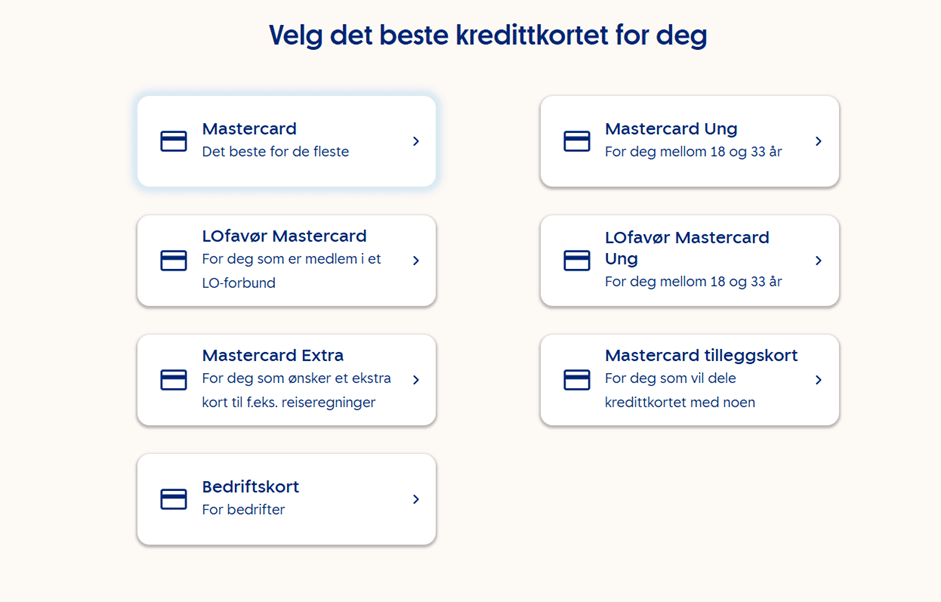This screenshot has height=602, width=941.
Task: Click the card icon beside Mastercard
Action: coord(174,141)
